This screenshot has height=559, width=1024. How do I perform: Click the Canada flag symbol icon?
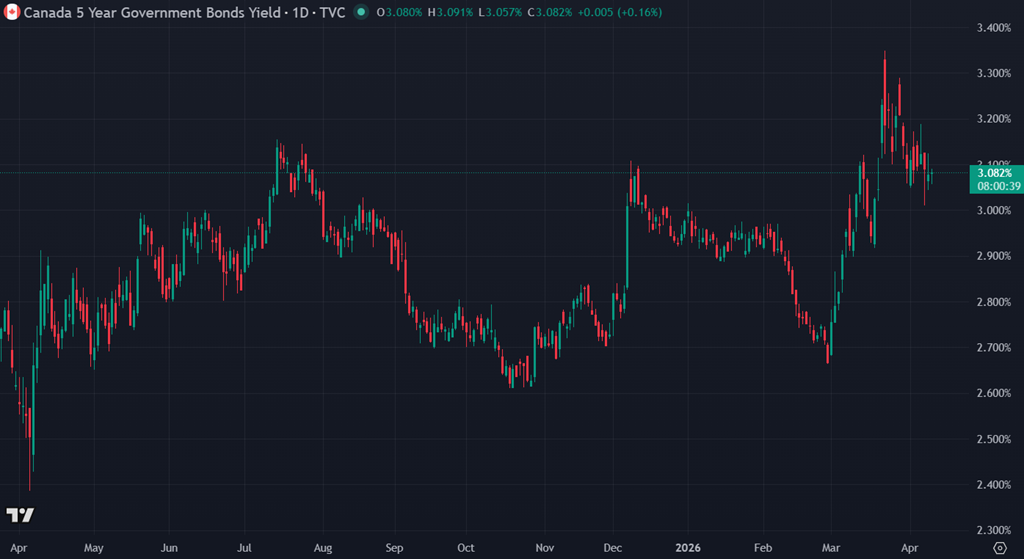(11, 12)
